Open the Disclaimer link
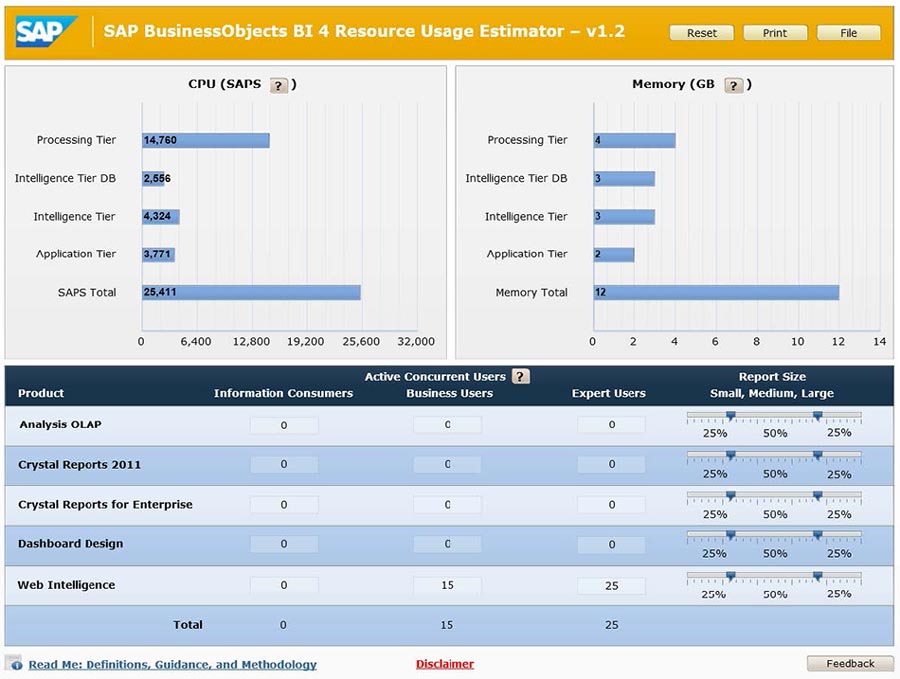 click(x=445, y=664)
